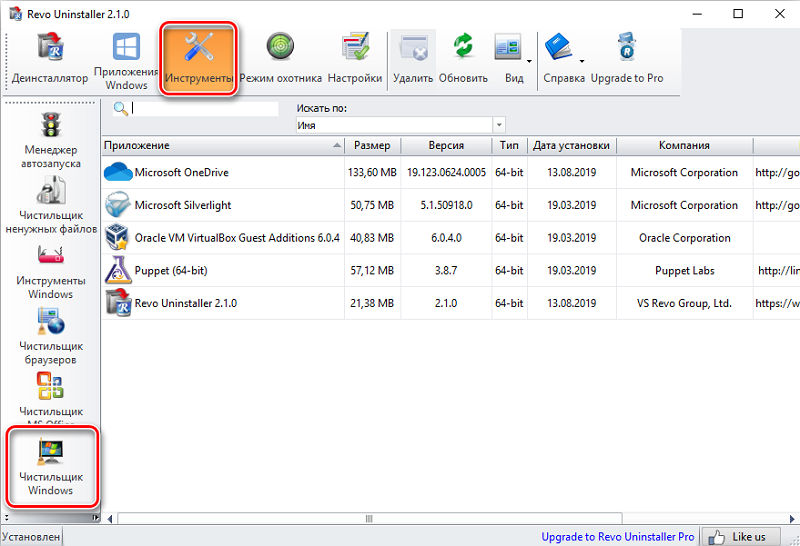Activate Режим охотника target icon
Viewport: 800px width, 546px height.
(280, 59)
